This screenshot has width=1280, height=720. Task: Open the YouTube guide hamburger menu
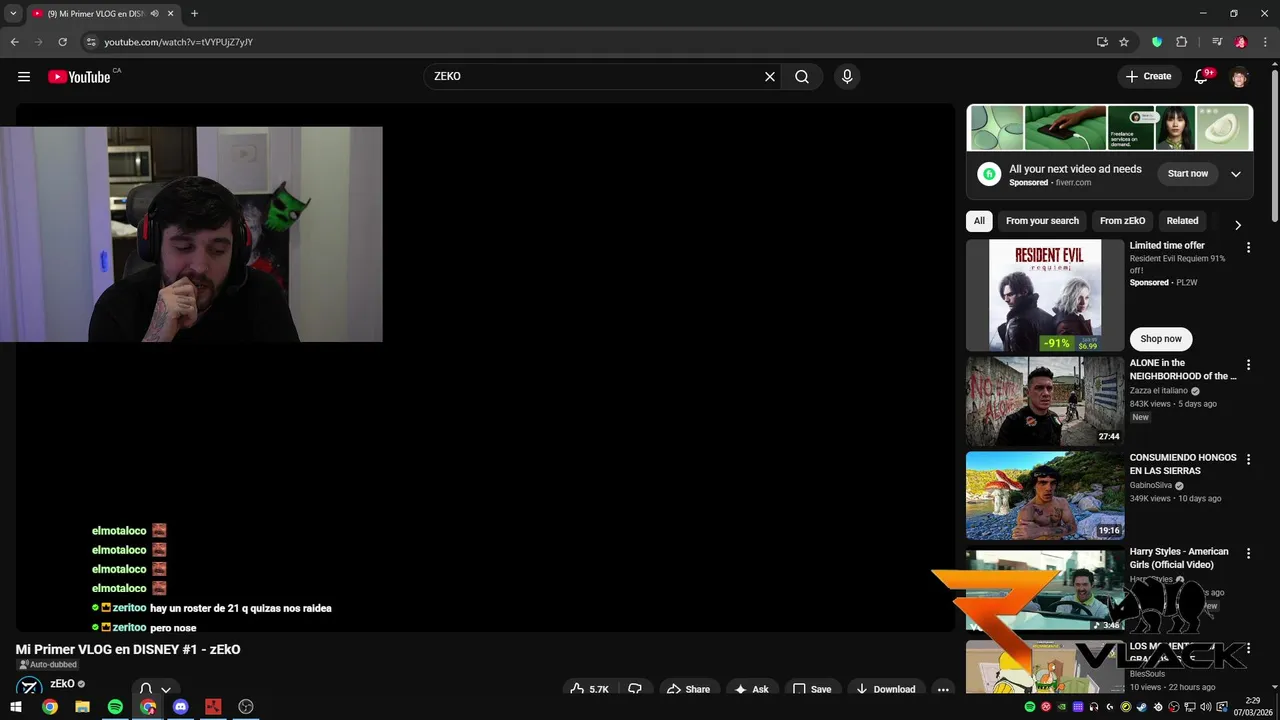pyautogui.click(x=24, y=76)
